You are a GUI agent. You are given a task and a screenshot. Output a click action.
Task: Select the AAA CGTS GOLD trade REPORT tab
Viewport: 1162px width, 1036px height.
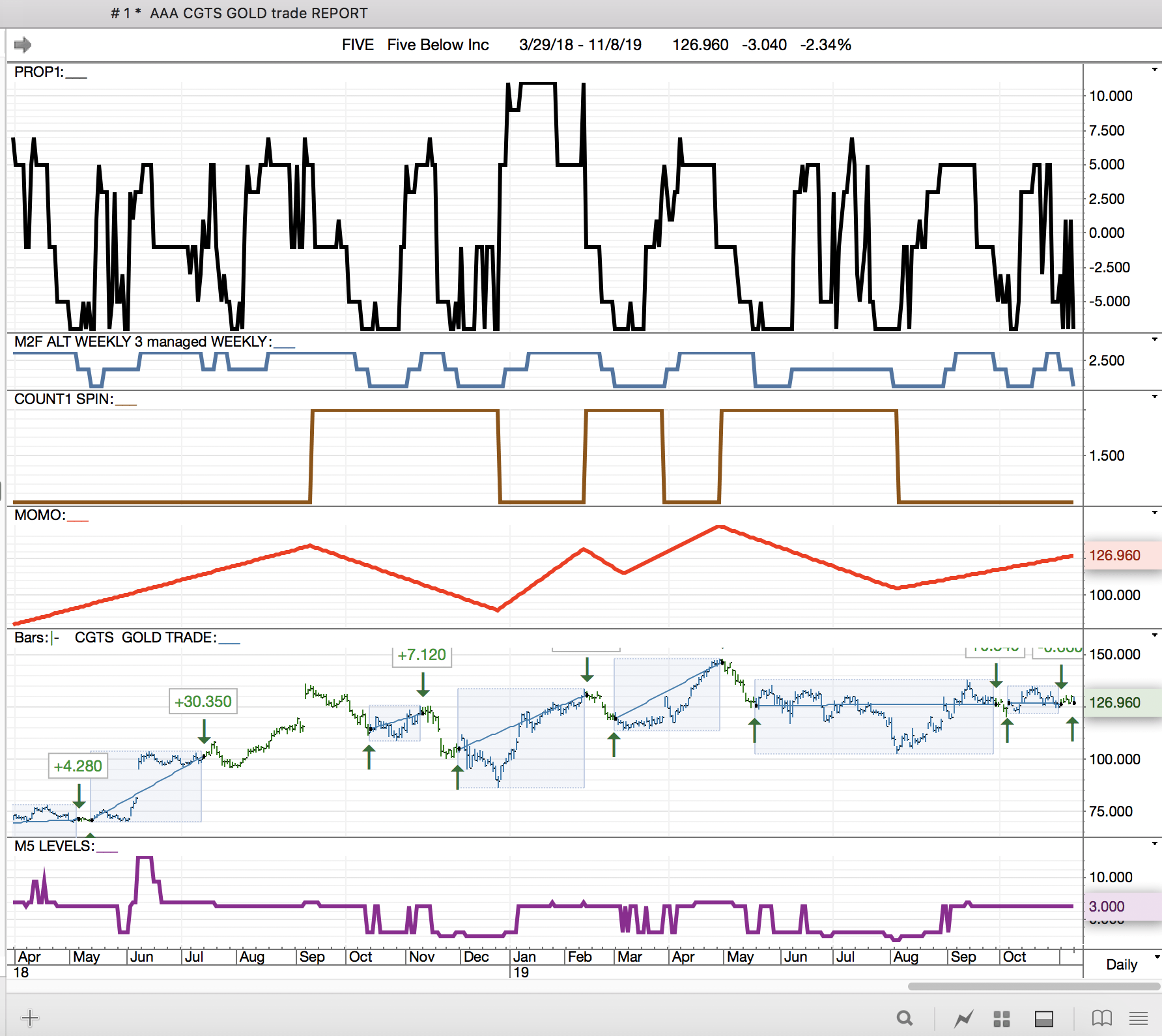(x=239, y=13)
